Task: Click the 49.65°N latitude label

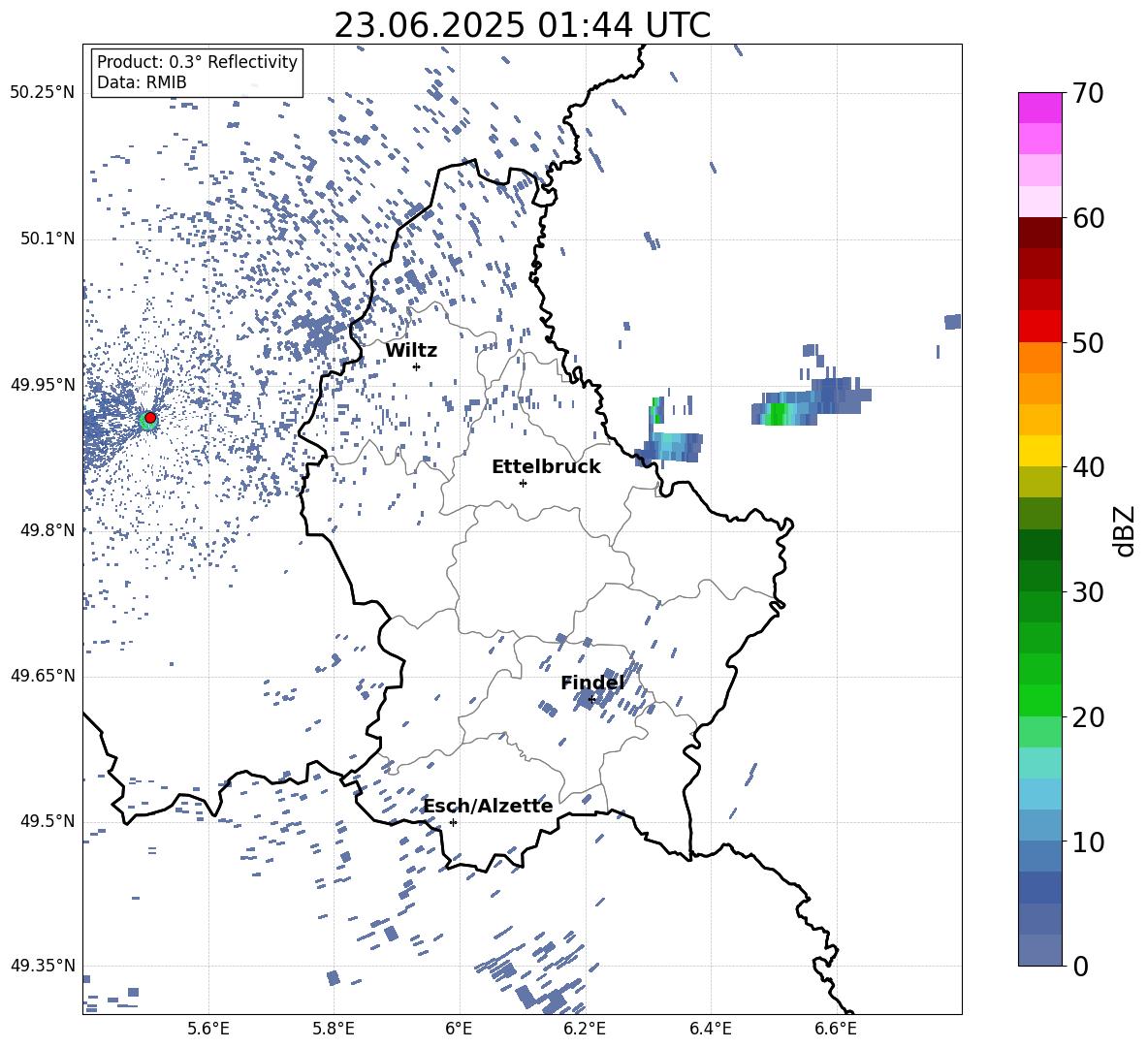Action: (43, 676)
